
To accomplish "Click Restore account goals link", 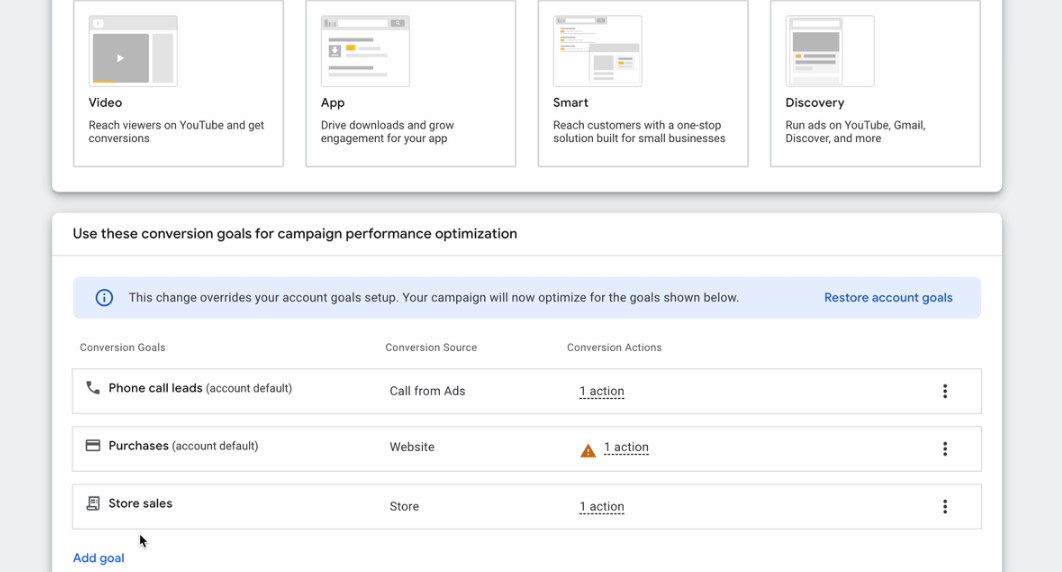I will coord(888,298).
